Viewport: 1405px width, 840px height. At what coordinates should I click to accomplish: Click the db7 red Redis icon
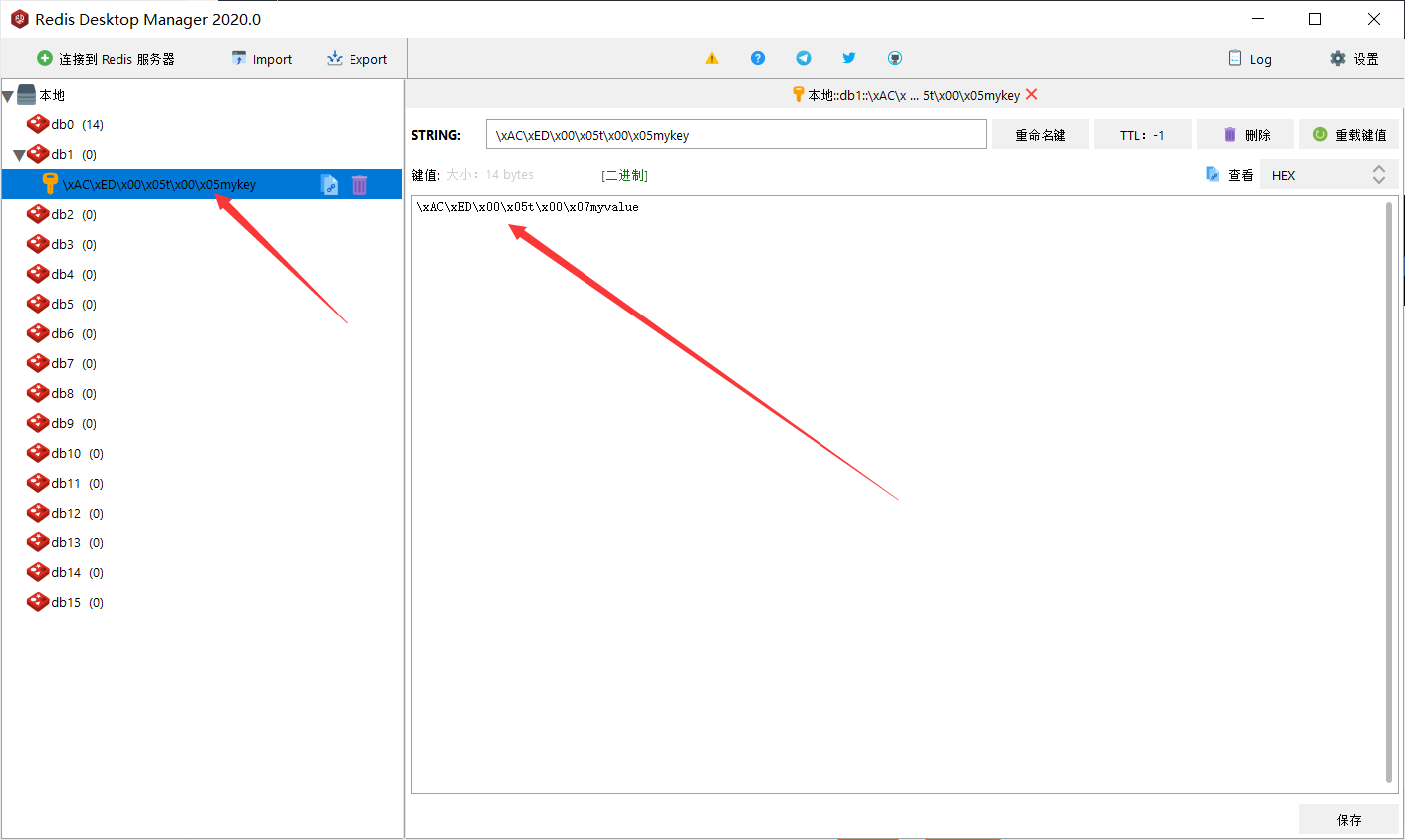pyautogui.click(x=38, y=363)
